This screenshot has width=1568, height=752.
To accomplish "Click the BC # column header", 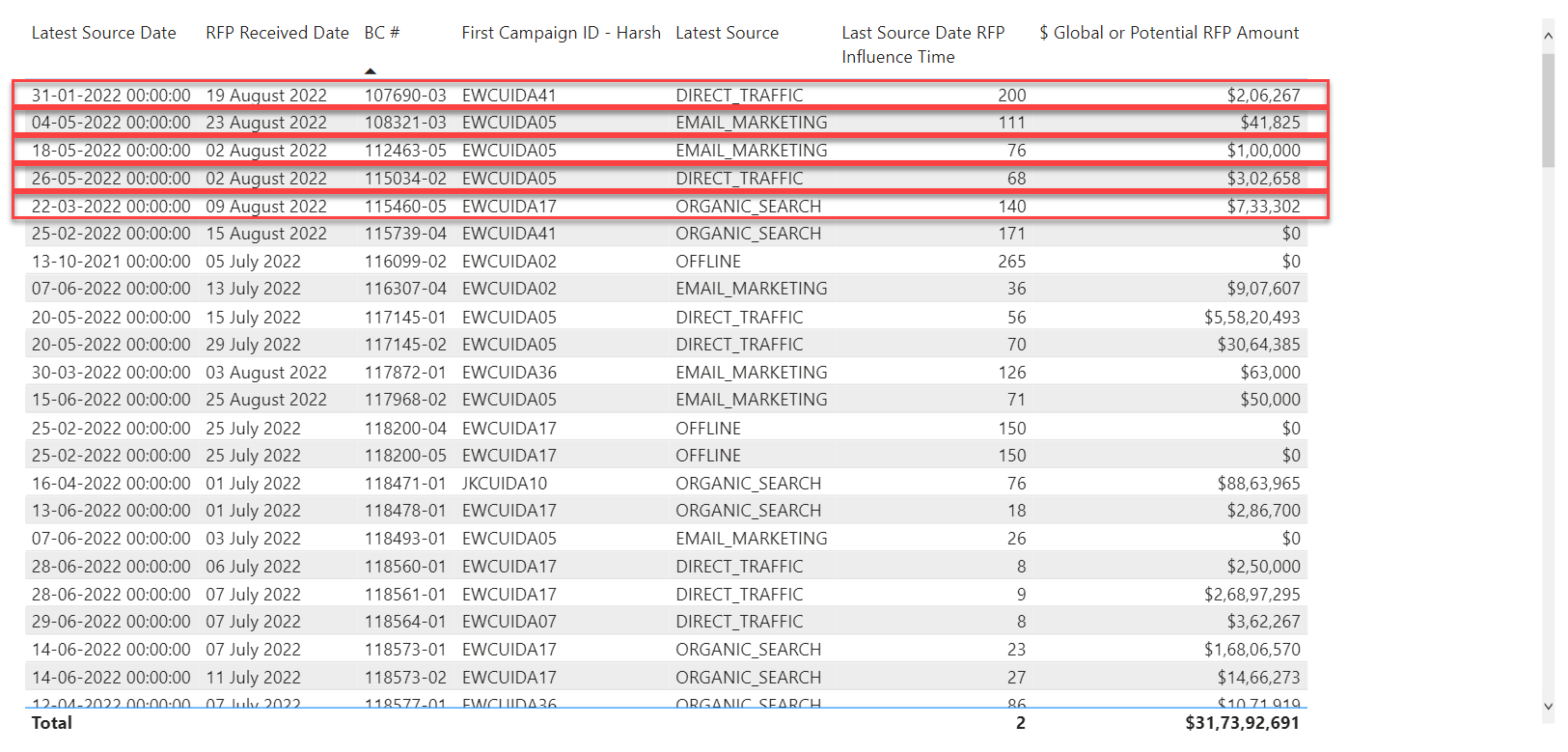I will [381, 33].
